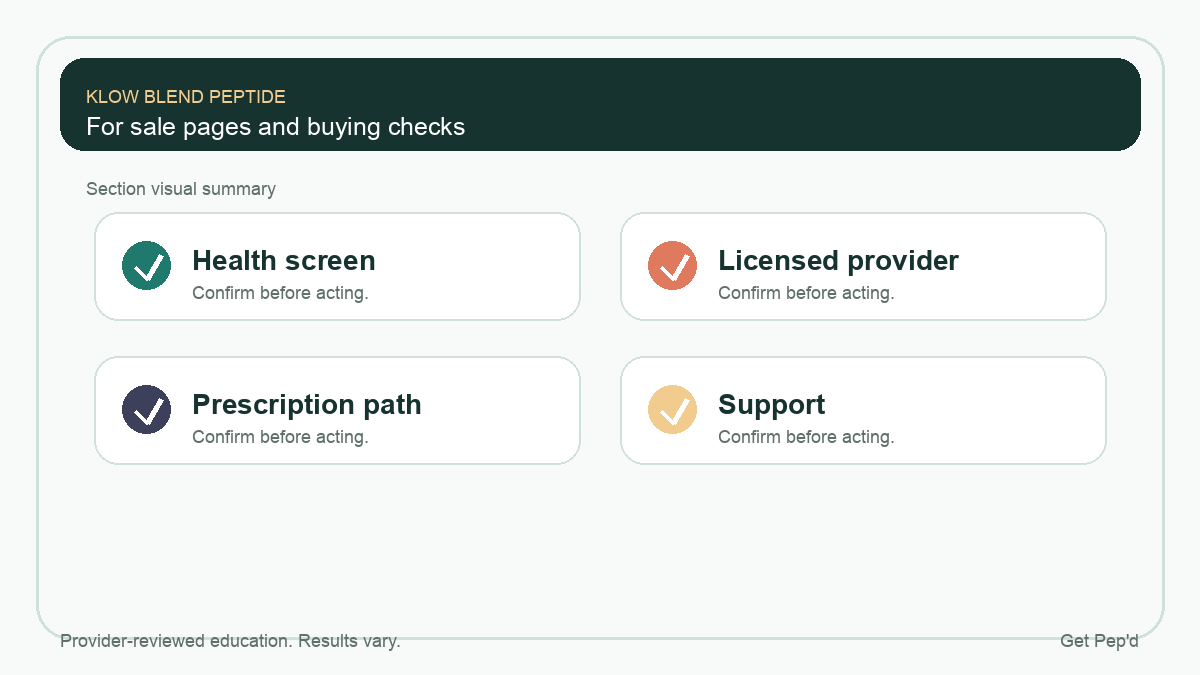
Task: Select the Support card title
Action: 771,405
